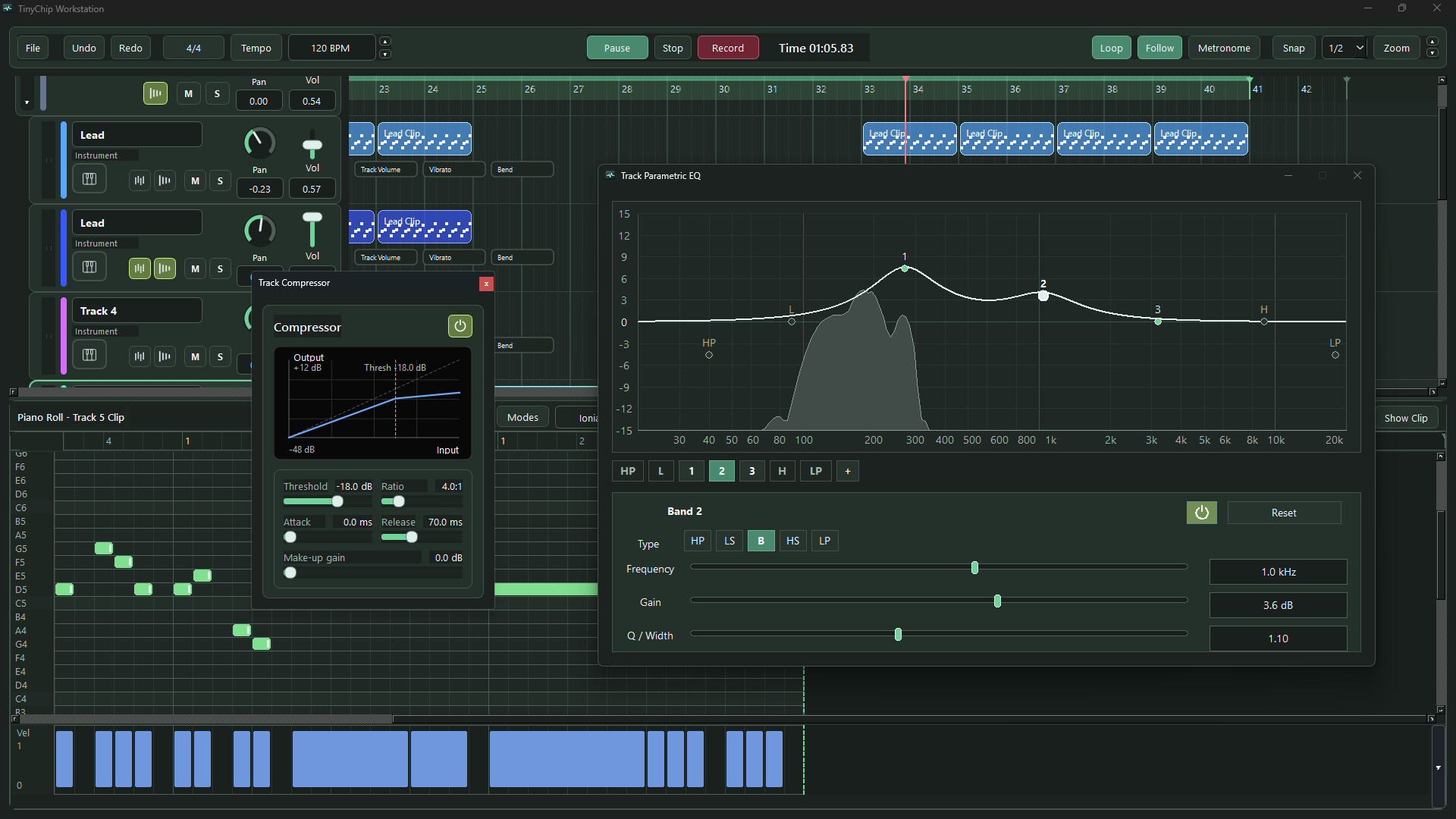This screenshot has height=819, width=1456.
Task: Click Show Clip button
Action: [x=1405, y=418]
